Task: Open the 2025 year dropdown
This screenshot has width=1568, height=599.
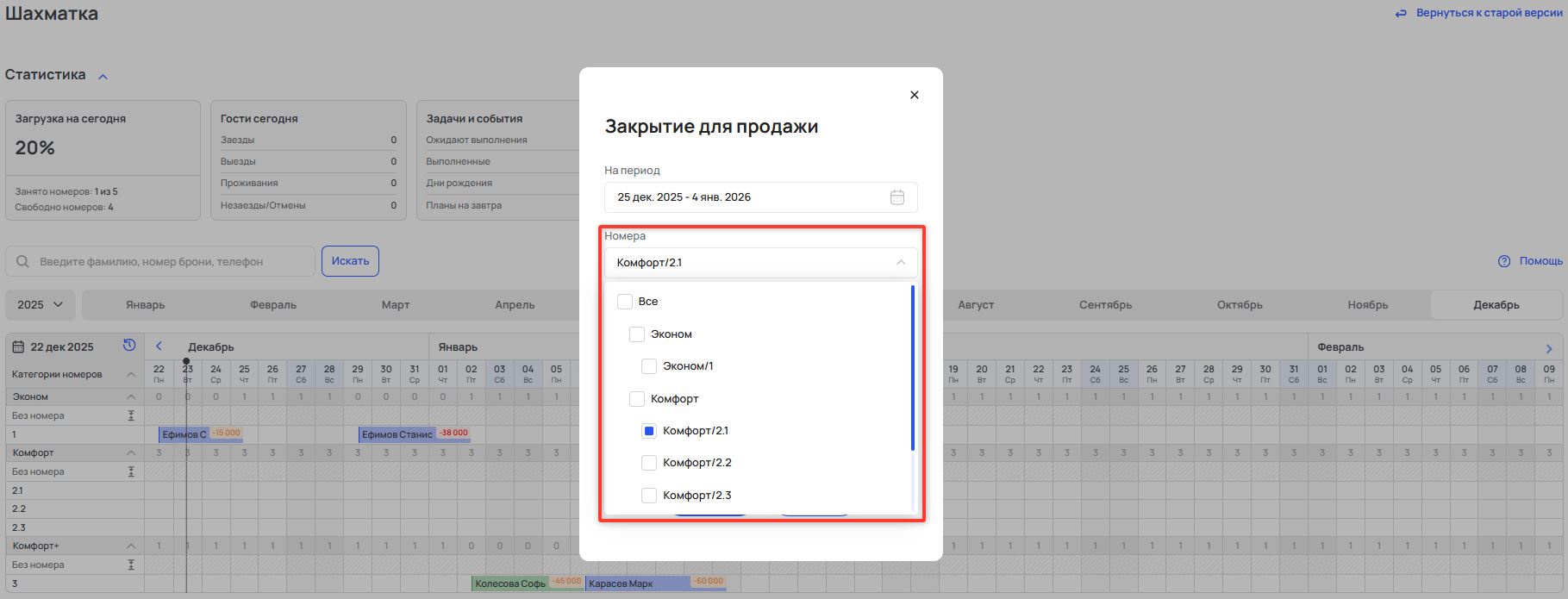Action: (41, 305)
